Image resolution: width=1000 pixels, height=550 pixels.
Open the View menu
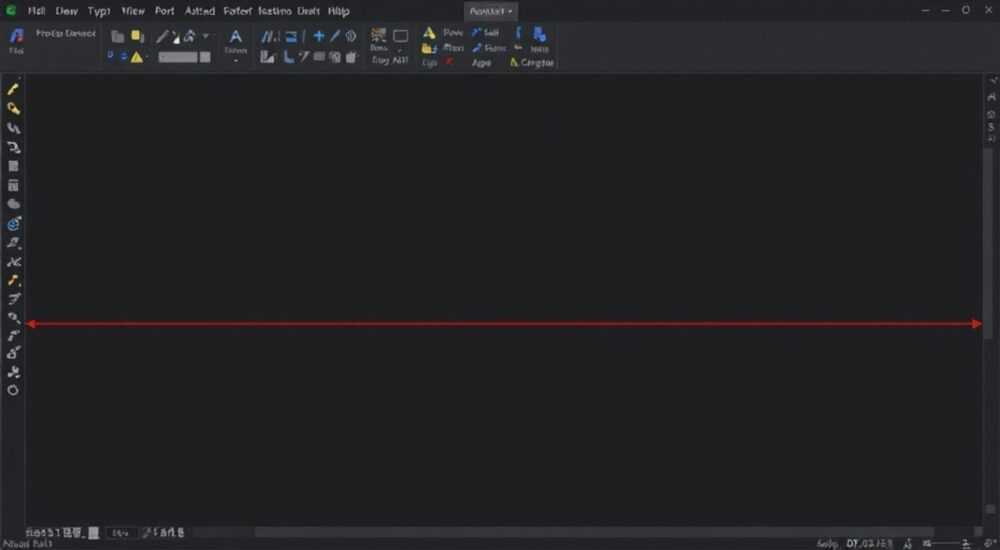(133, 11)
